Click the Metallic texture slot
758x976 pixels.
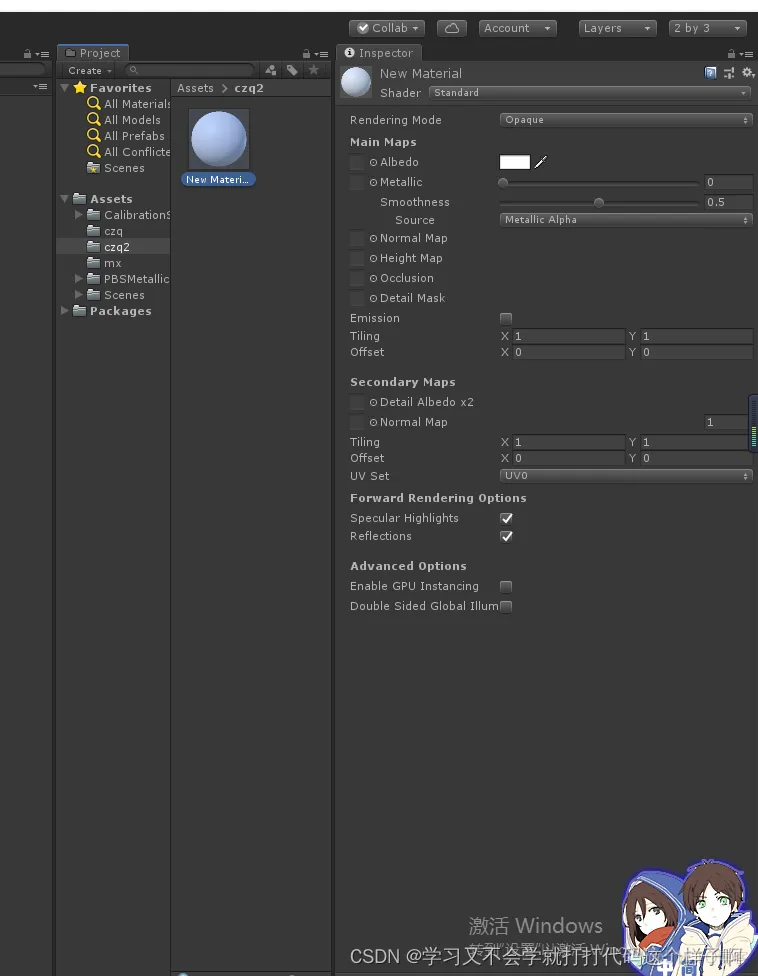click(357, 182)
